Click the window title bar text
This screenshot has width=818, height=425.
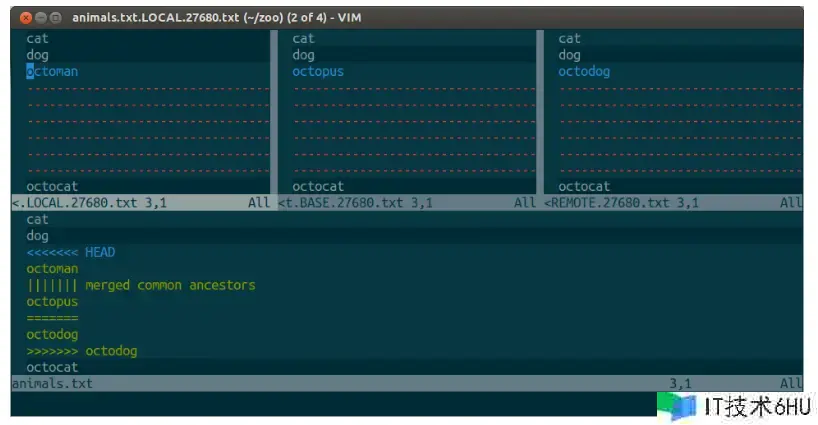click(x=216, y=18)
